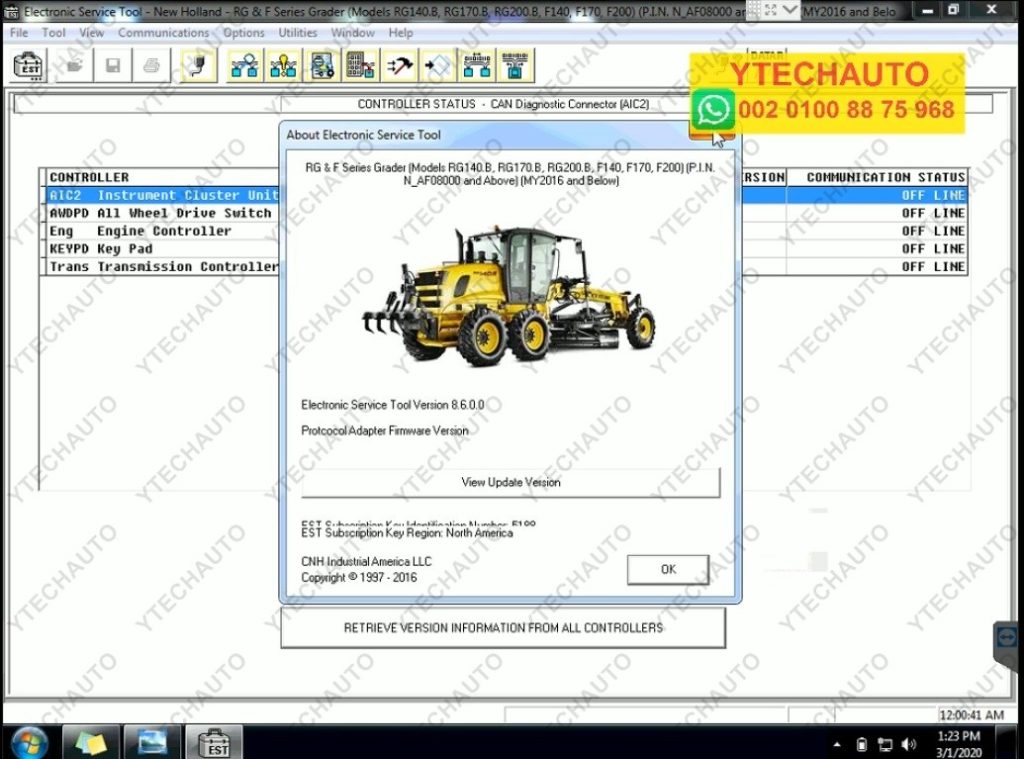Click OK in the About dialog

[x=668, y=570]
